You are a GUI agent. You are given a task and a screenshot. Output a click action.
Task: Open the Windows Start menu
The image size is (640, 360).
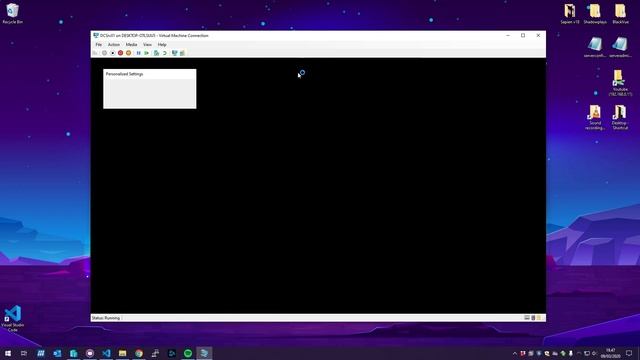8,353
